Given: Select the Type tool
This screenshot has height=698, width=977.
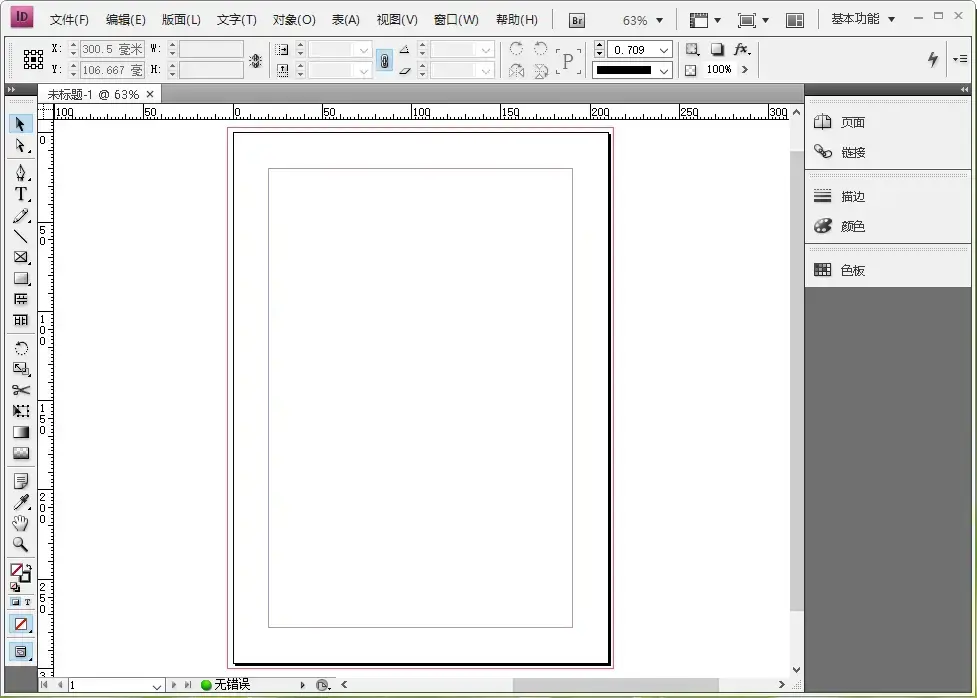Looking at the screenshot, I should (21, 194).
